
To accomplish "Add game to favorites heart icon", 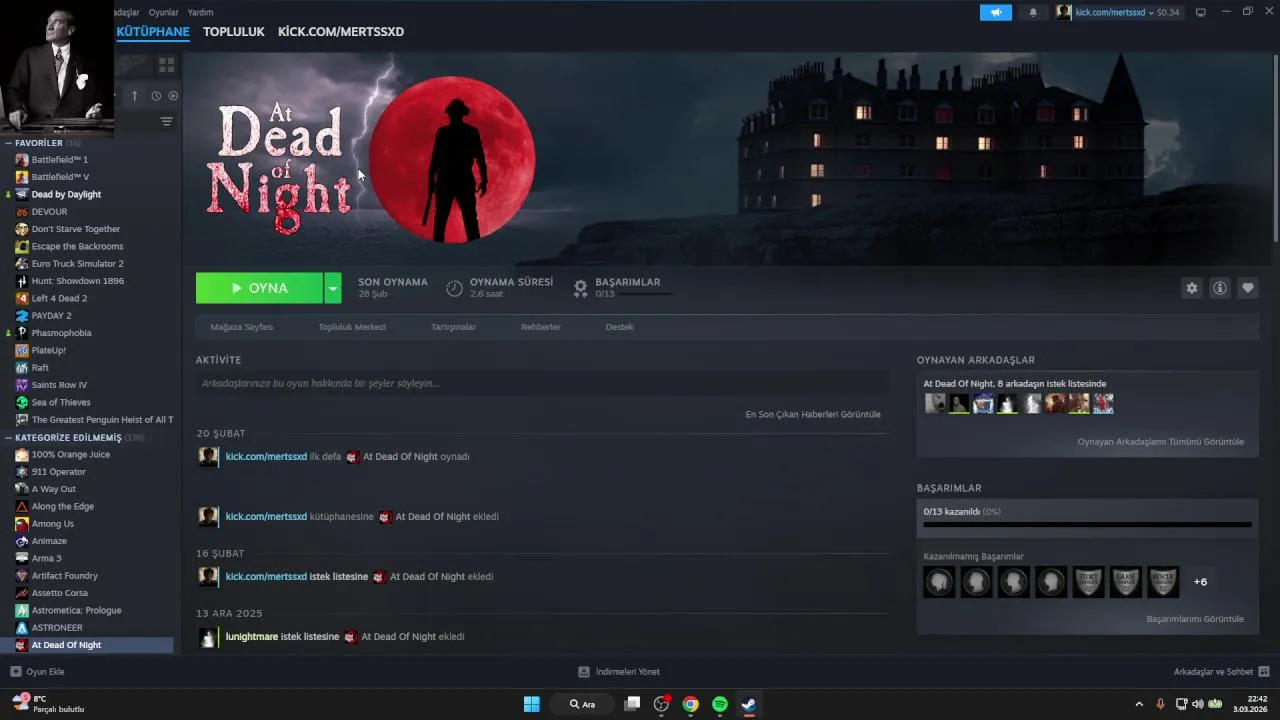I will tap(1247, 288).
